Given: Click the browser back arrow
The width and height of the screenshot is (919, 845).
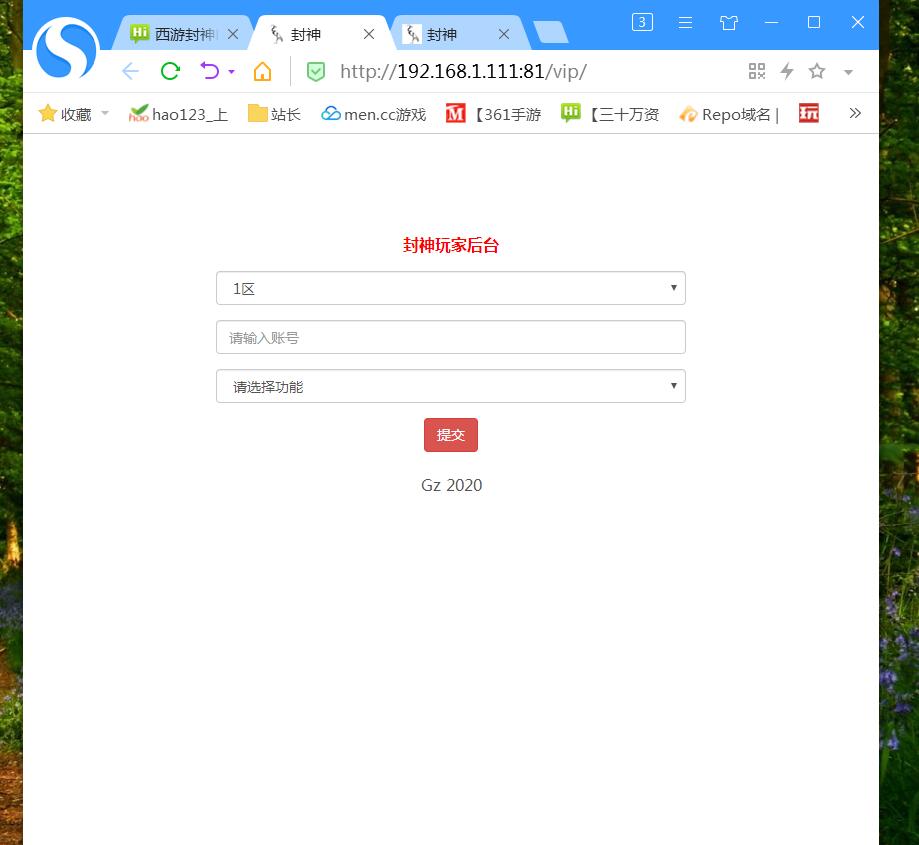Looking at the screenshot, I should (130, 71).
